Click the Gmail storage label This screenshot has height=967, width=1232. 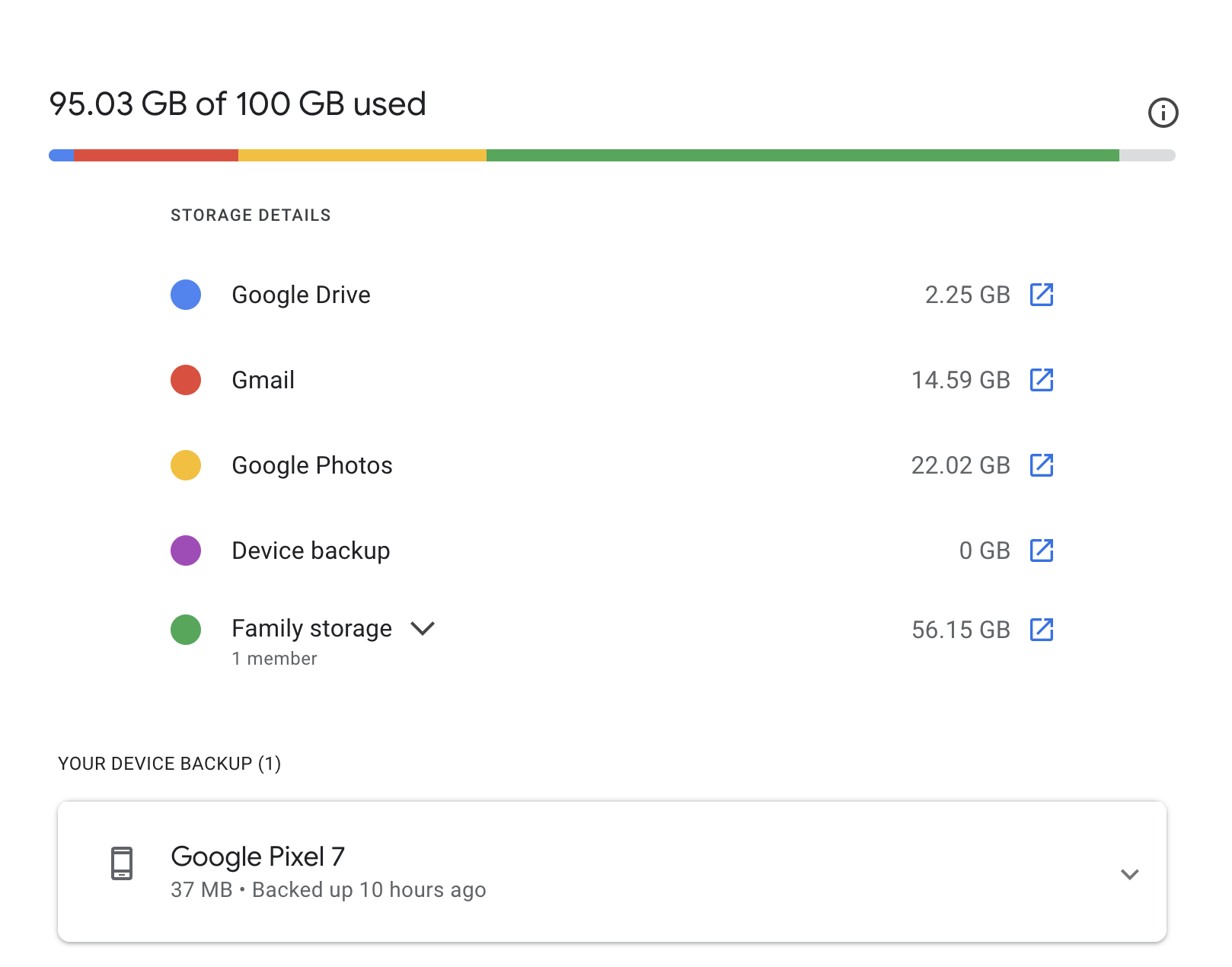pyautogui.click(x=263, y=380)
